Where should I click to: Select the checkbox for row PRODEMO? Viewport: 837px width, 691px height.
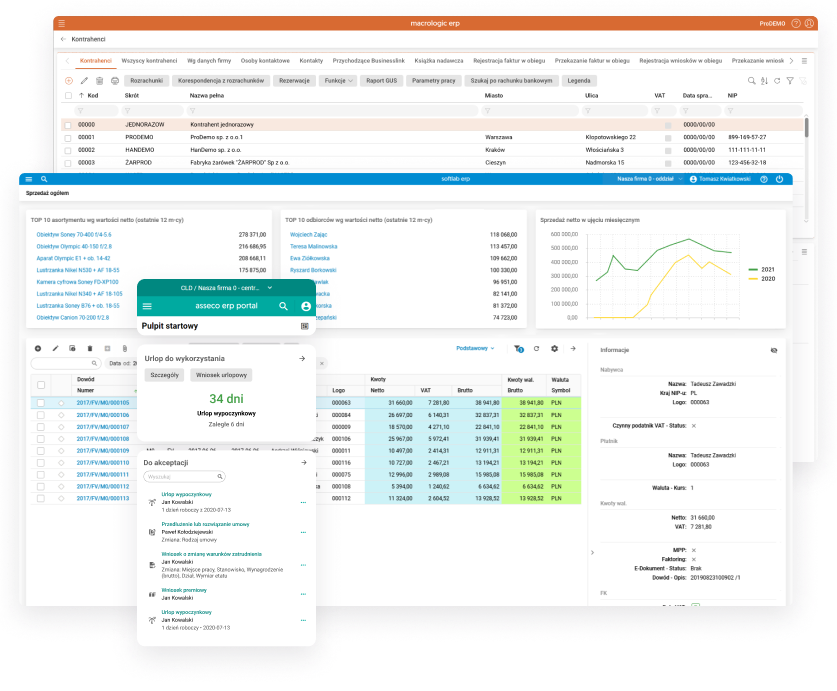click(68, 137)
